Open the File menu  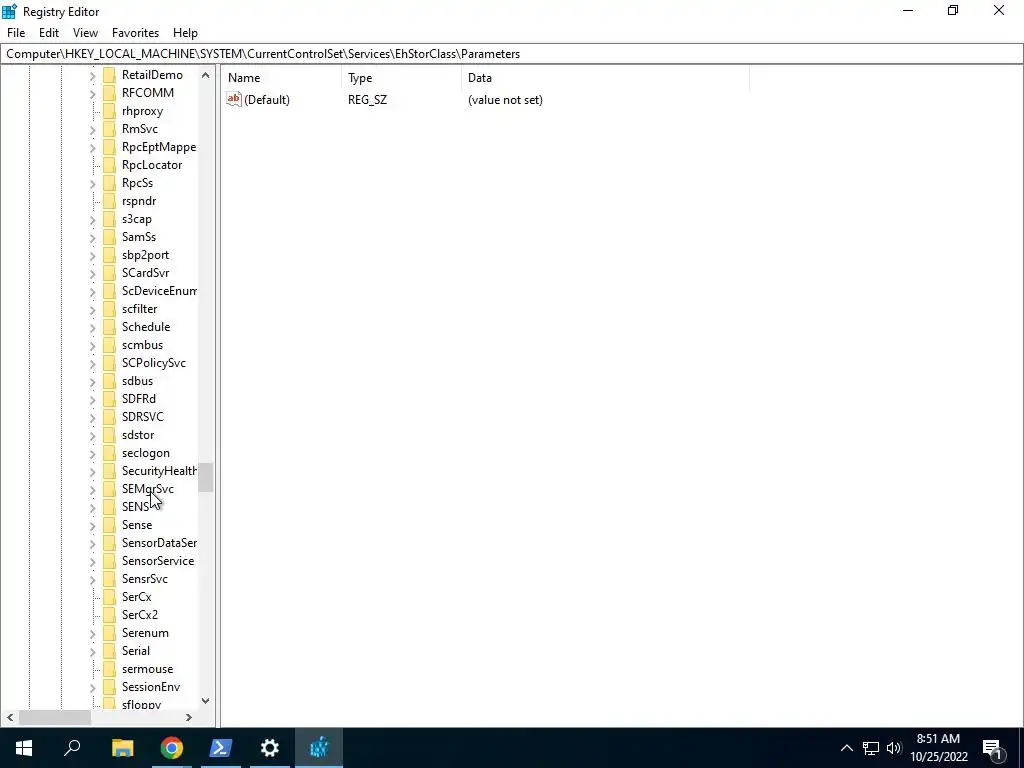coord(16,33)
